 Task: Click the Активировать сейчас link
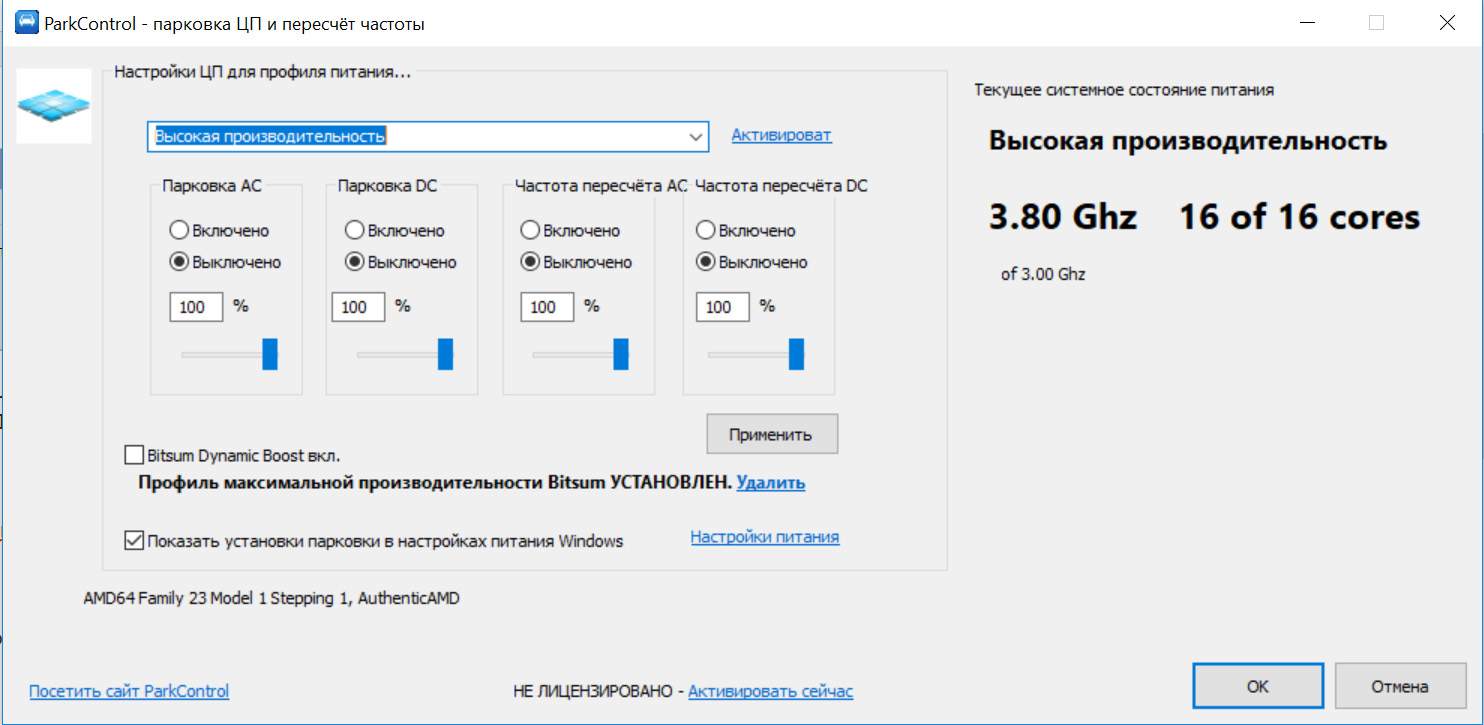point(771,691)
